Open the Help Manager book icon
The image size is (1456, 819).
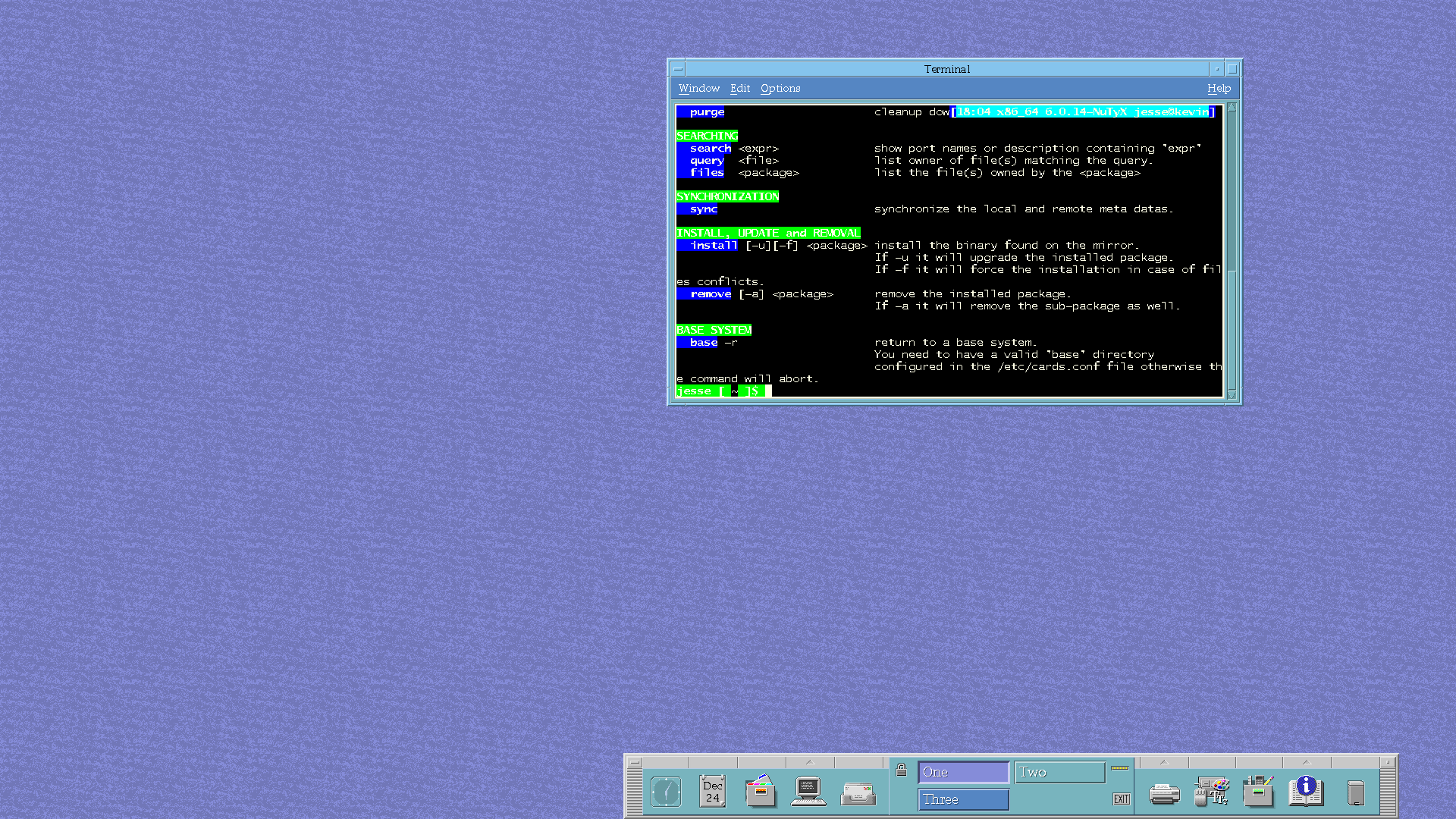click(1306, 791)
